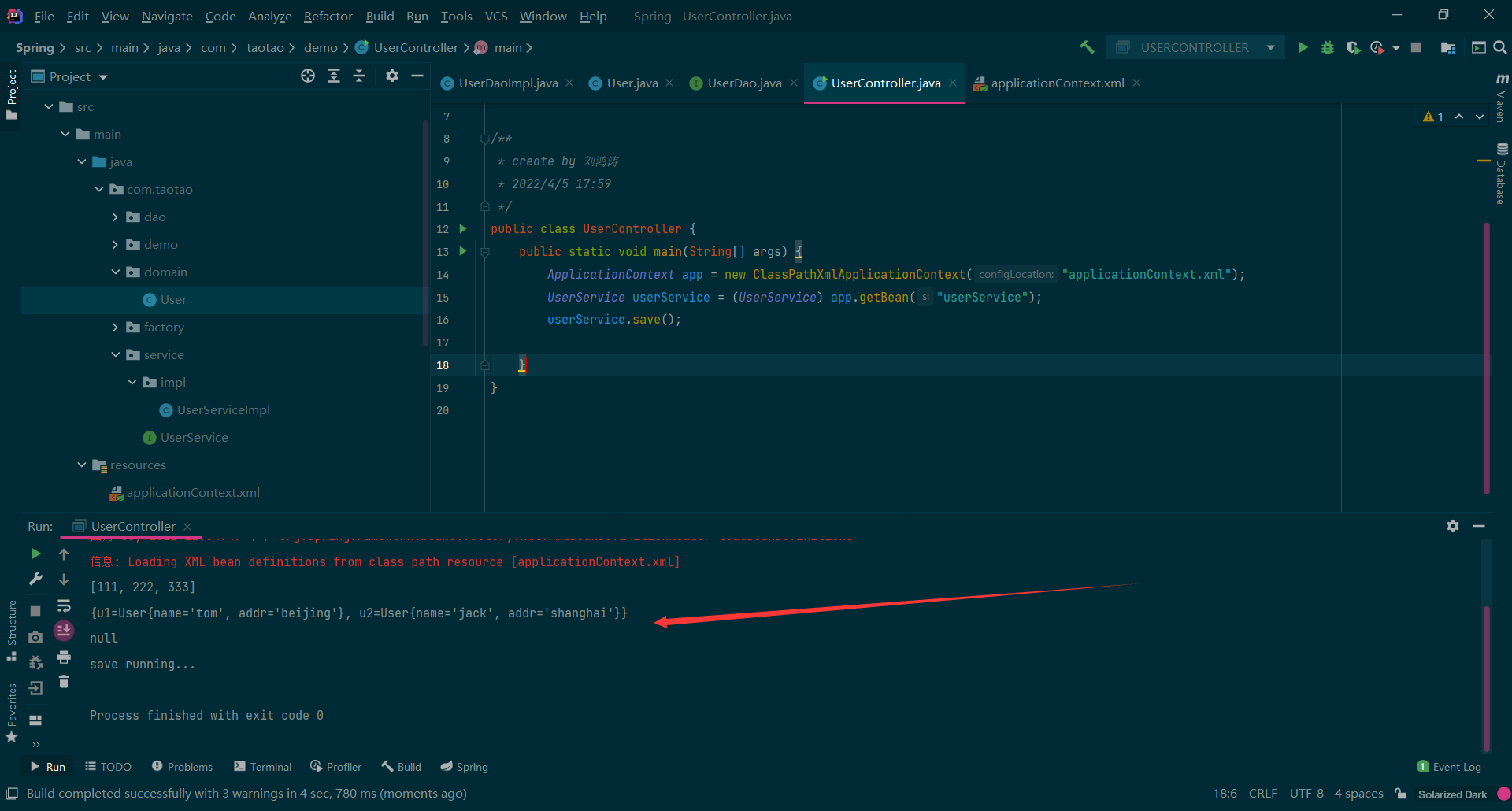Expand all in the Project panel
The image size is (1512, 811).
(334, 76)
